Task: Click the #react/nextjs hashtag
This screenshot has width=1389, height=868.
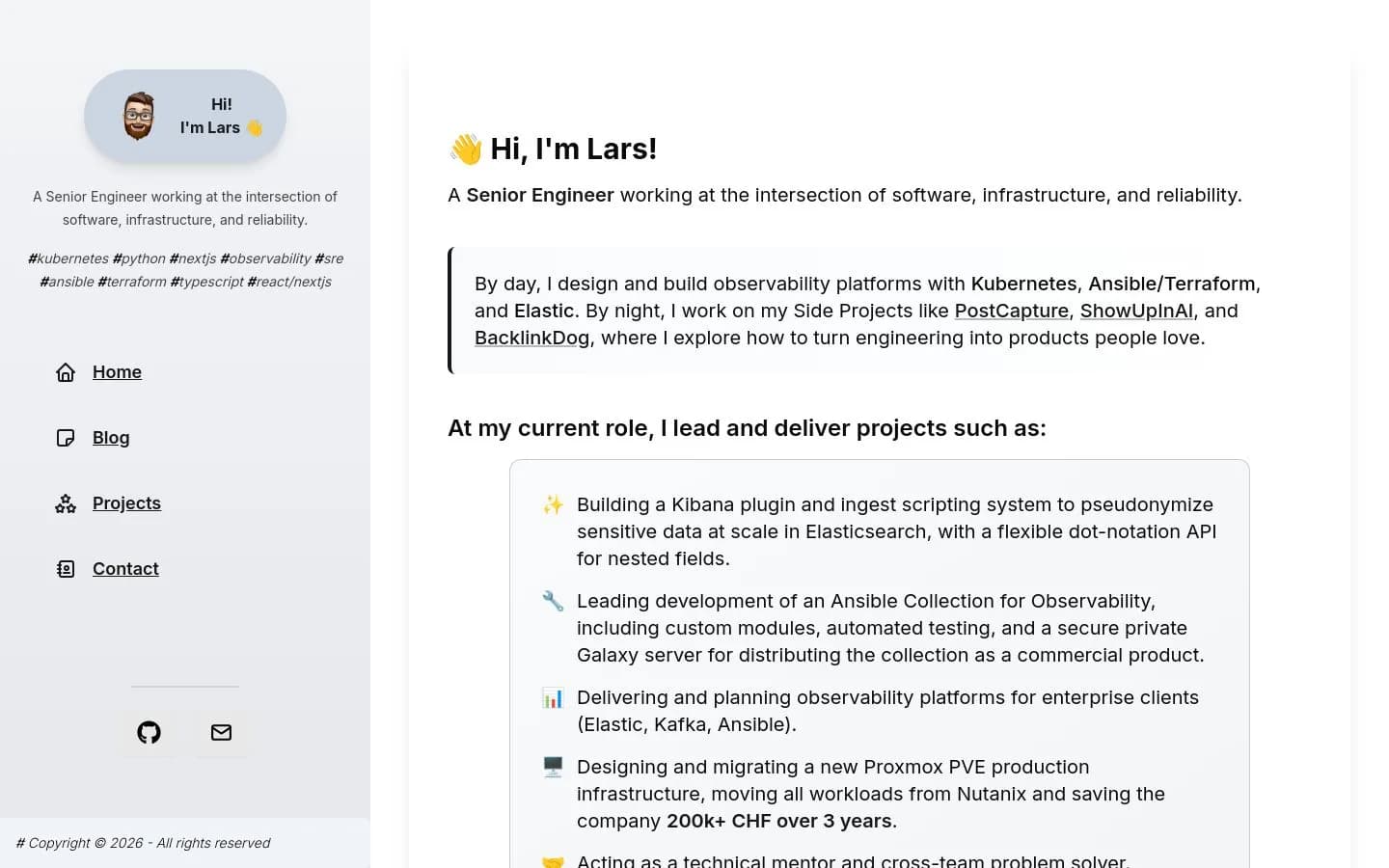Action: (x=289, y=282)
